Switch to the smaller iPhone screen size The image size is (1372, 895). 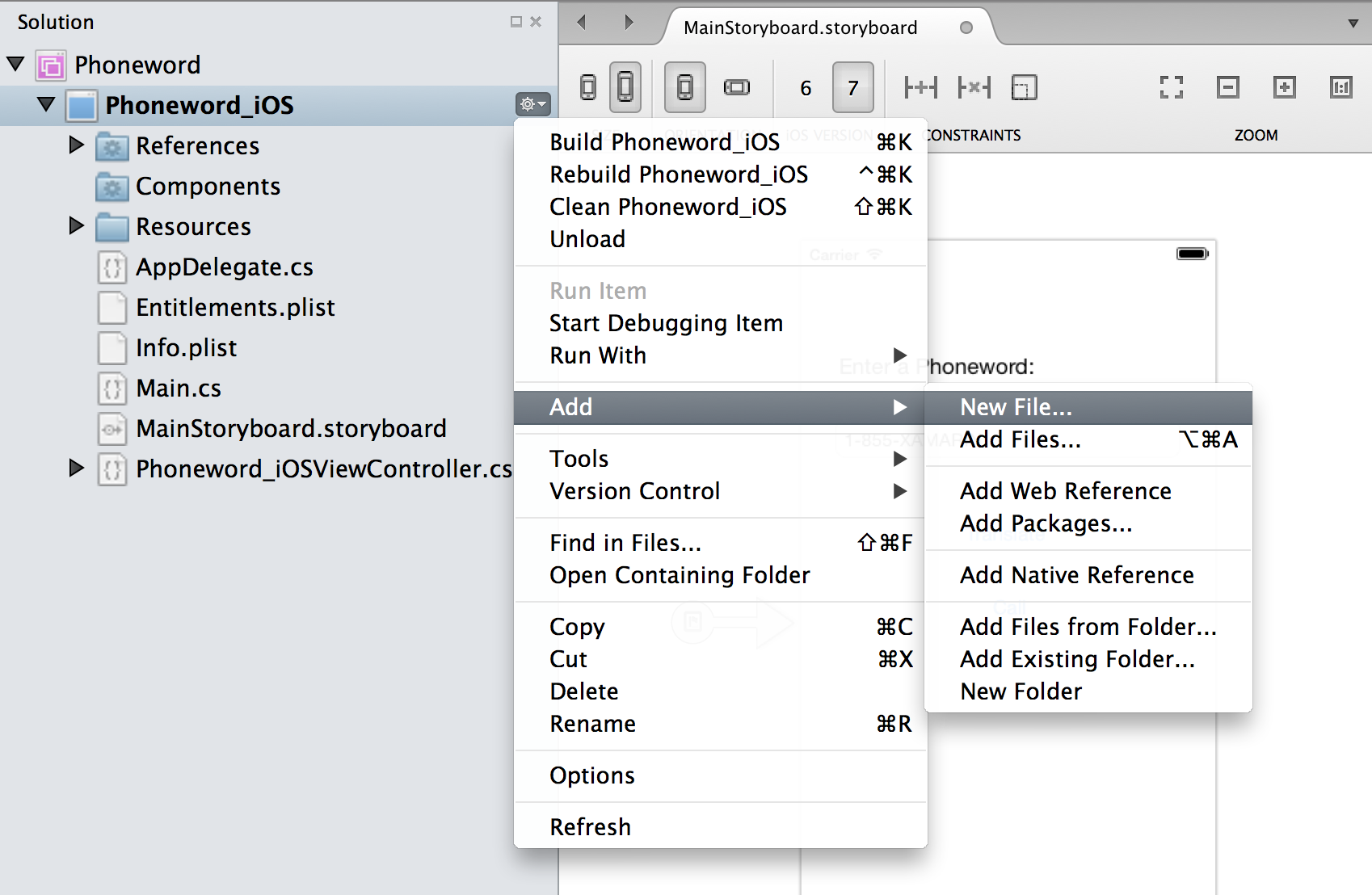click(x=588, y=87)
